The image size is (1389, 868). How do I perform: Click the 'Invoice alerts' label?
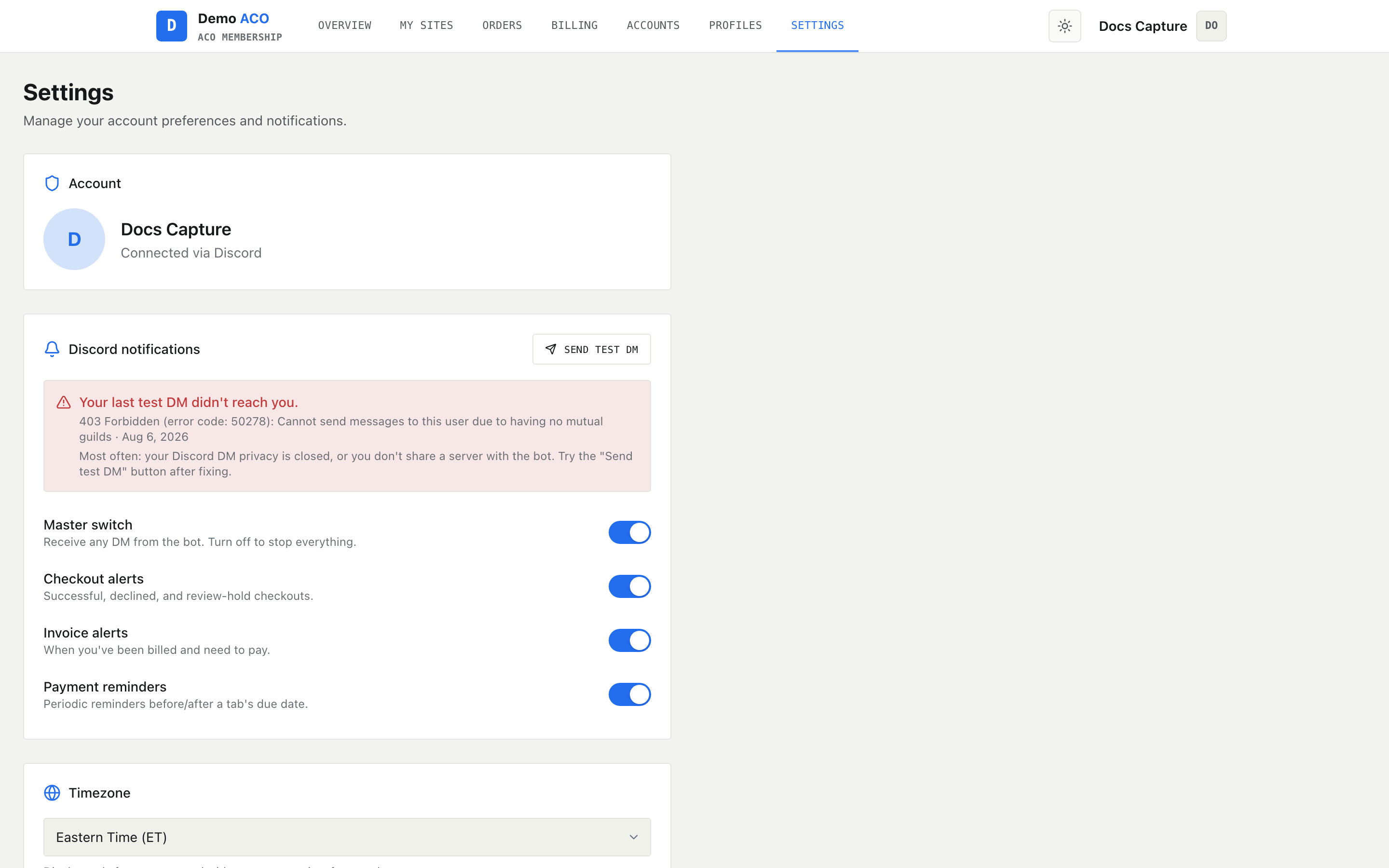(x=85, y=633)
